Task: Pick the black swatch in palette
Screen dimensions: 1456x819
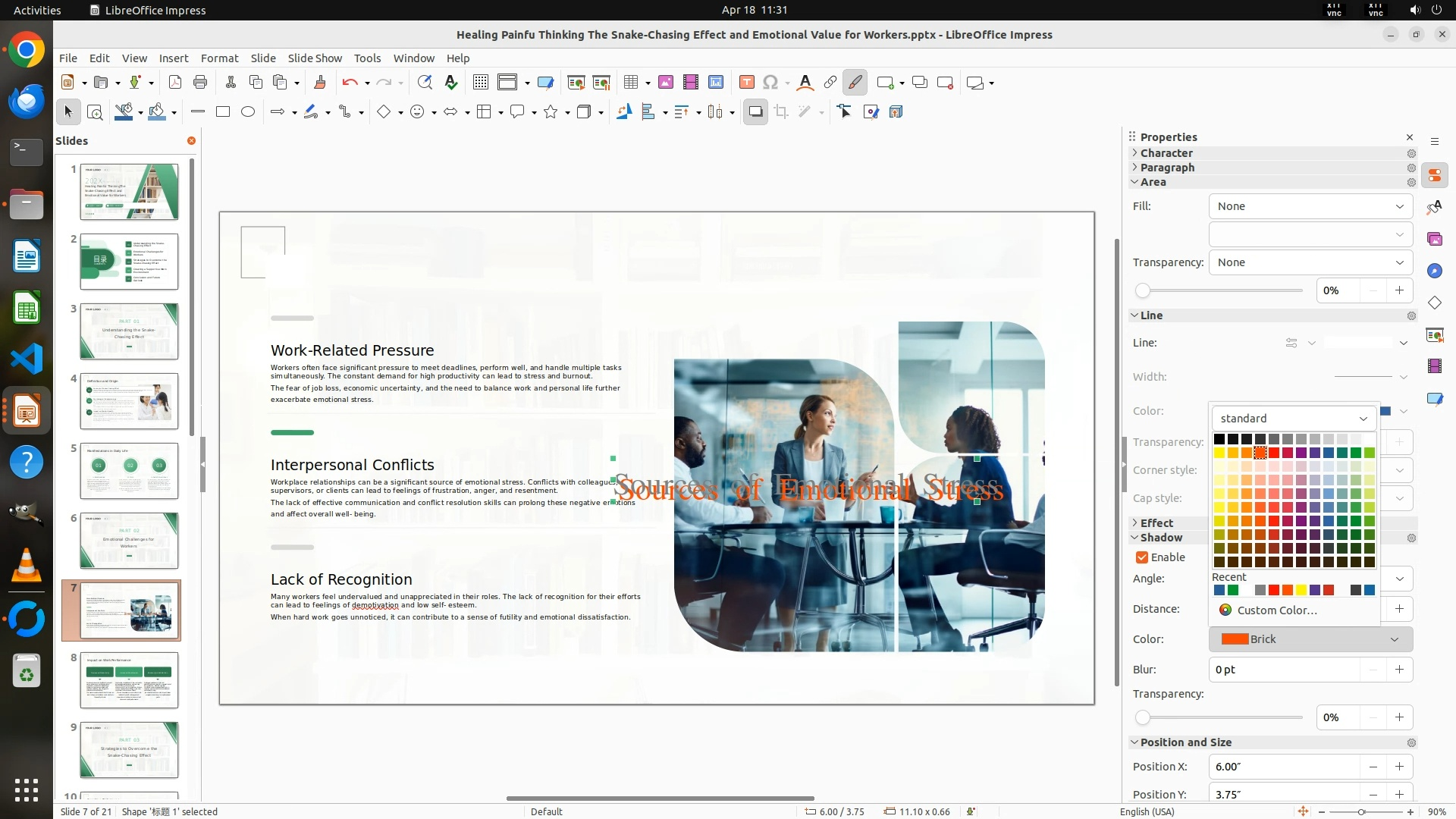Action: click(x=1219, y=439)
